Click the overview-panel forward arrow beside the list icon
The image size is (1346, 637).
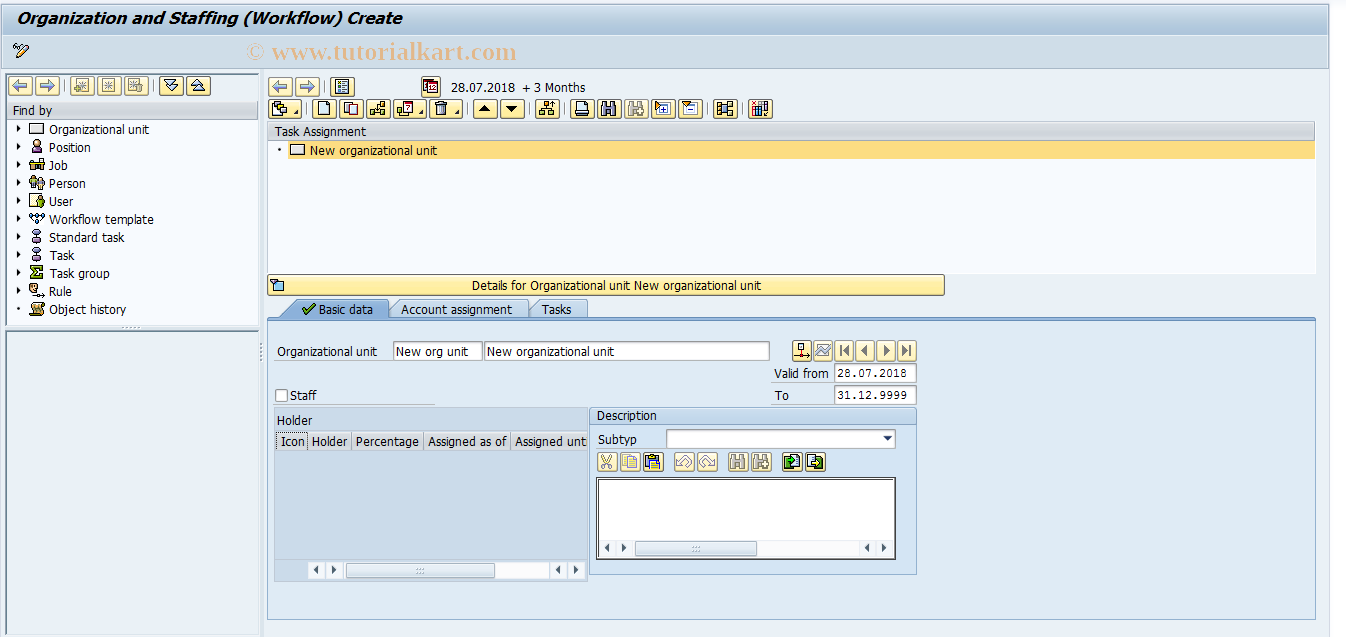click(x=307, y=87)
